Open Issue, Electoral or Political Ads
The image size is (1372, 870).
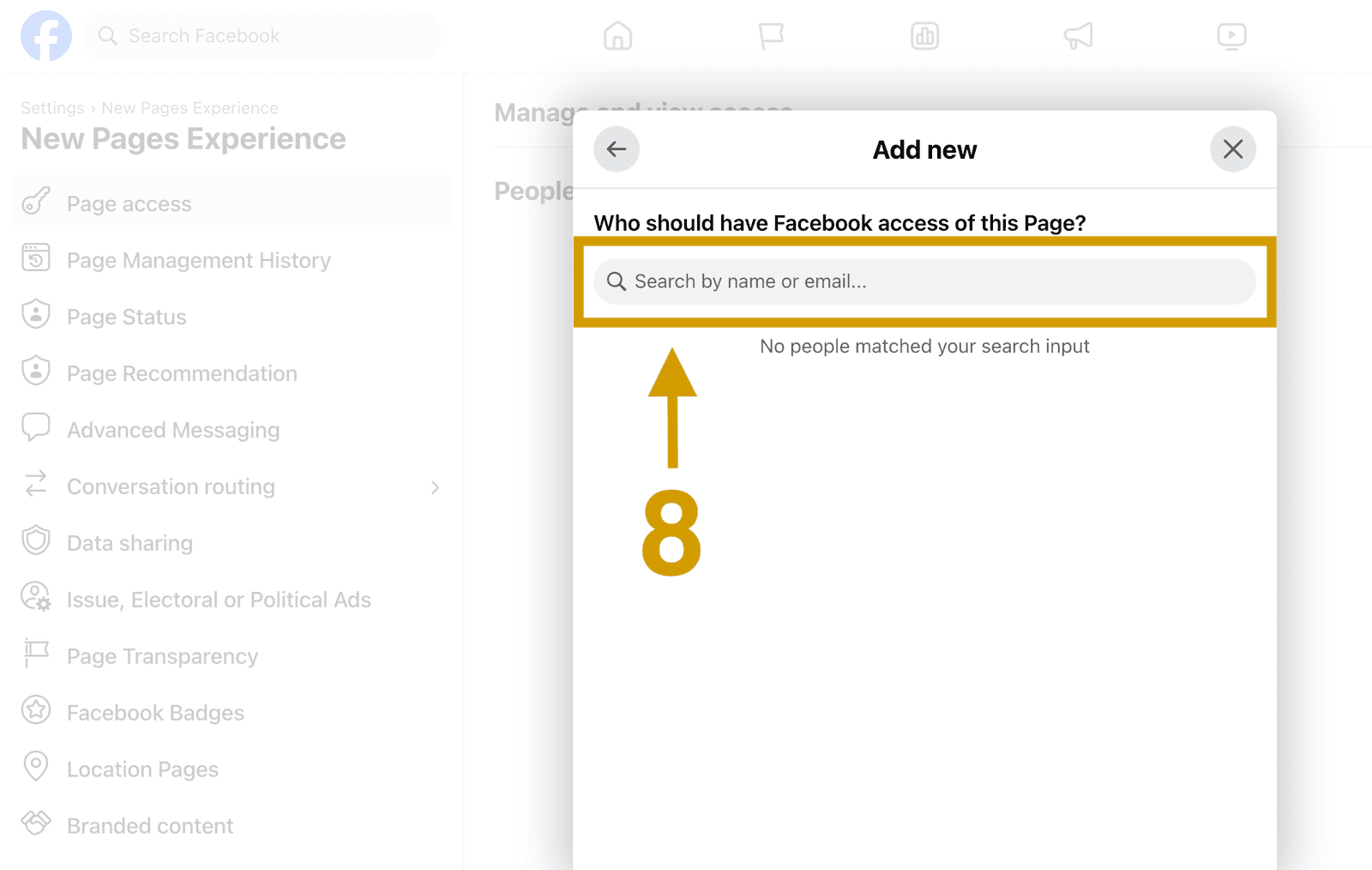(x=231, y=600)
